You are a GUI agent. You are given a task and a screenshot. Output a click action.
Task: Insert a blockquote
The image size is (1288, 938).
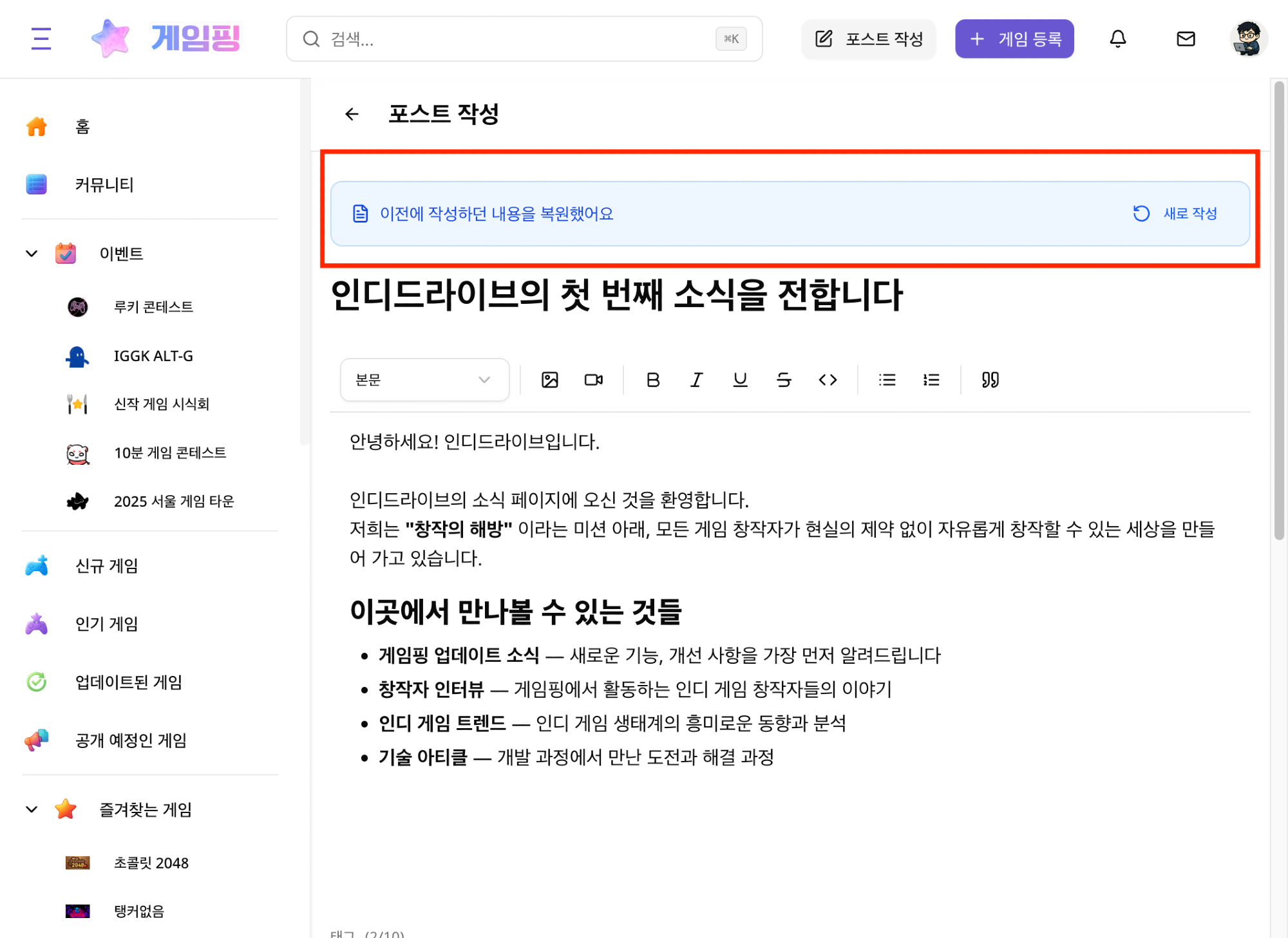[x=990, y=380]
